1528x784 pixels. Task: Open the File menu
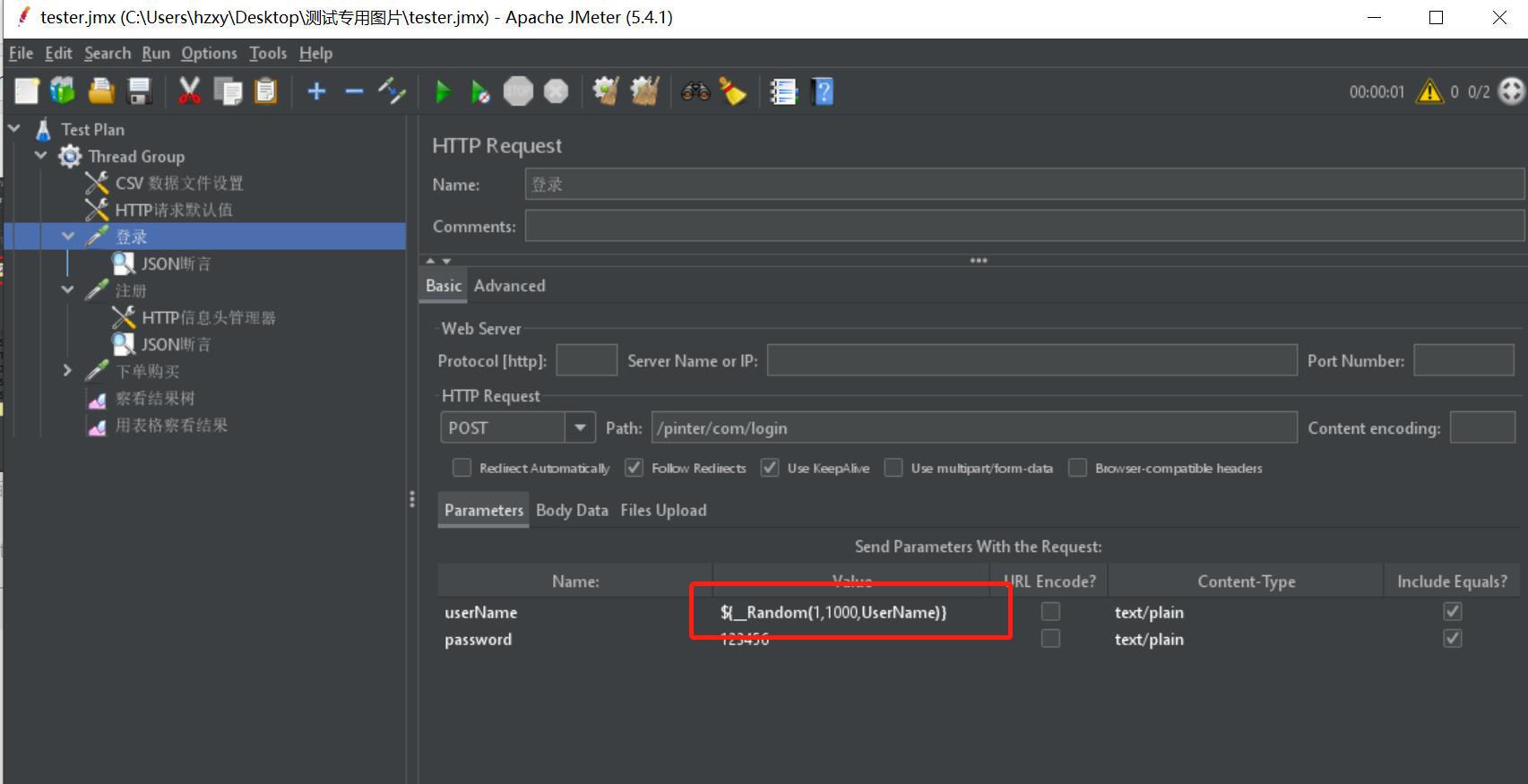(21, 53)
